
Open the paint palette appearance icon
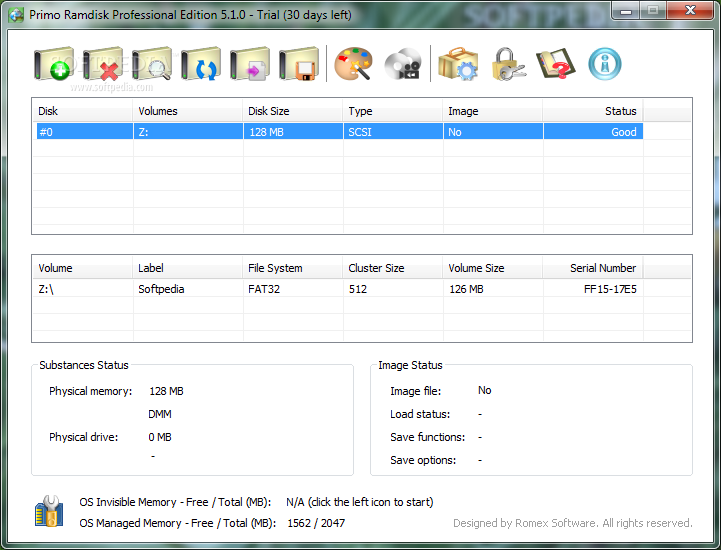pyautogui.click(x=353, y=64)
